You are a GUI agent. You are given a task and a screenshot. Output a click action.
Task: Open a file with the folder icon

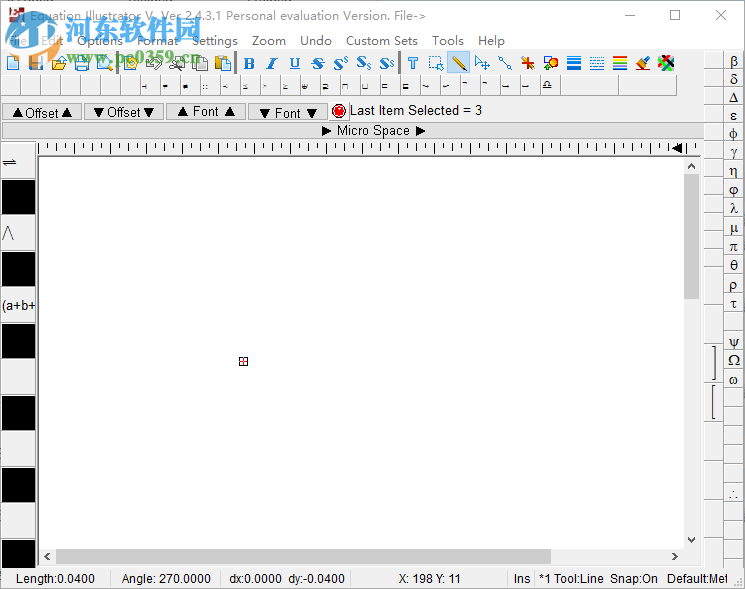click(59, 63)
